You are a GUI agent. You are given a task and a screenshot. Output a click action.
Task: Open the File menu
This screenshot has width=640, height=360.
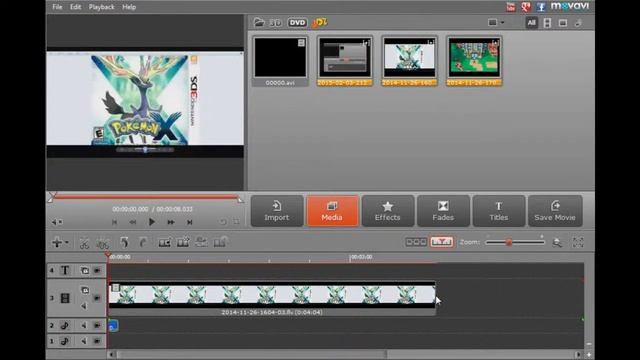coord(57,7)
